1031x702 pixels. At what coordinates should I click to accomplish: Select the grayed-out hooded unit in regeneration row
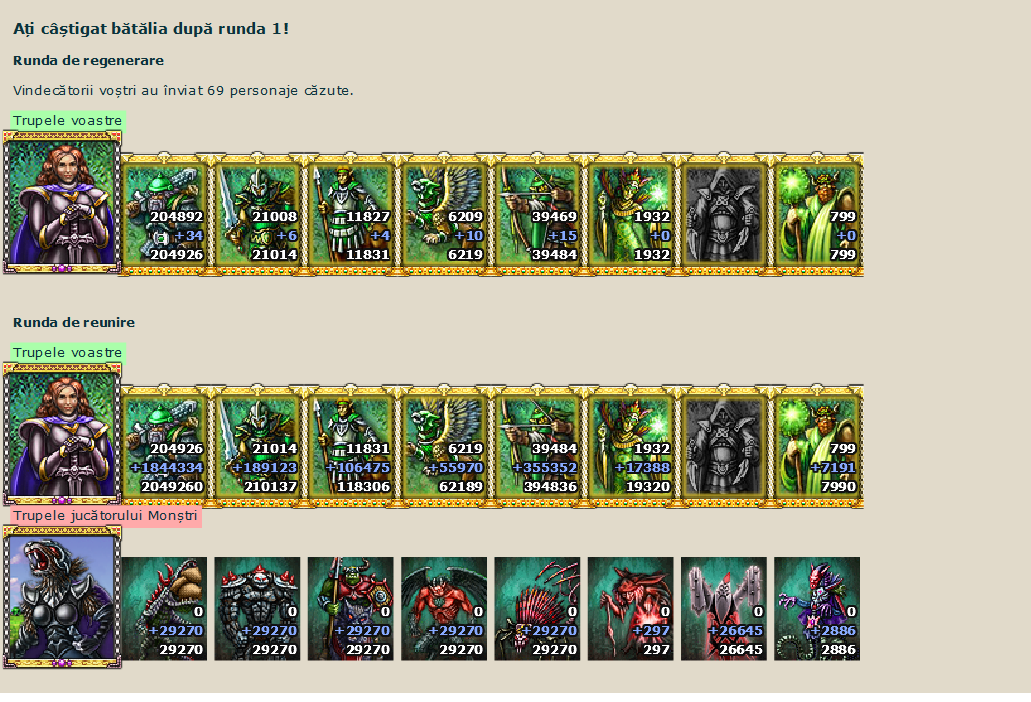point(723,215)
